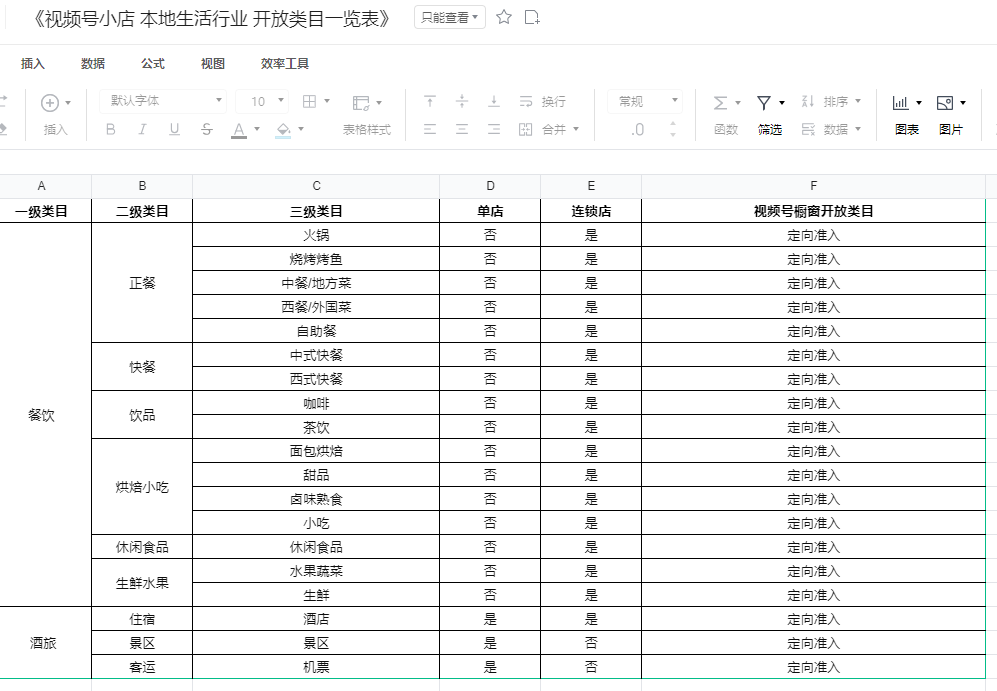
Task: Toggle italic formatting
Action: click(x=142, y=130)
